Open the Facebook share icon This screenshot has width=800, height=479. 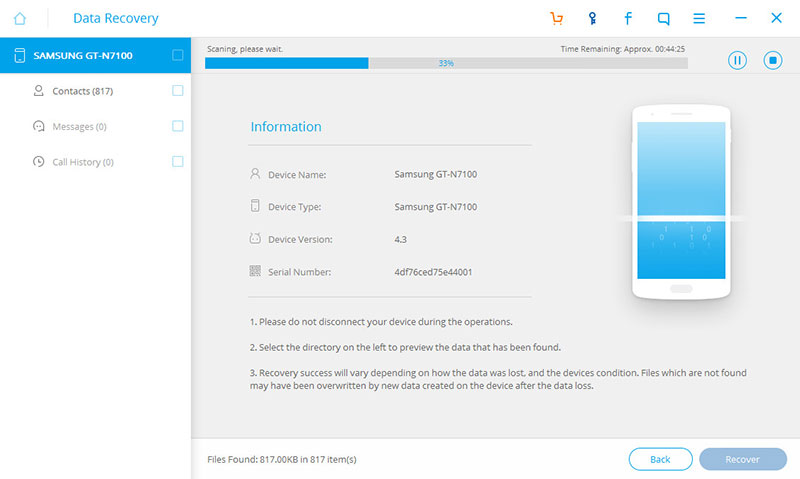tap(628, 18)
